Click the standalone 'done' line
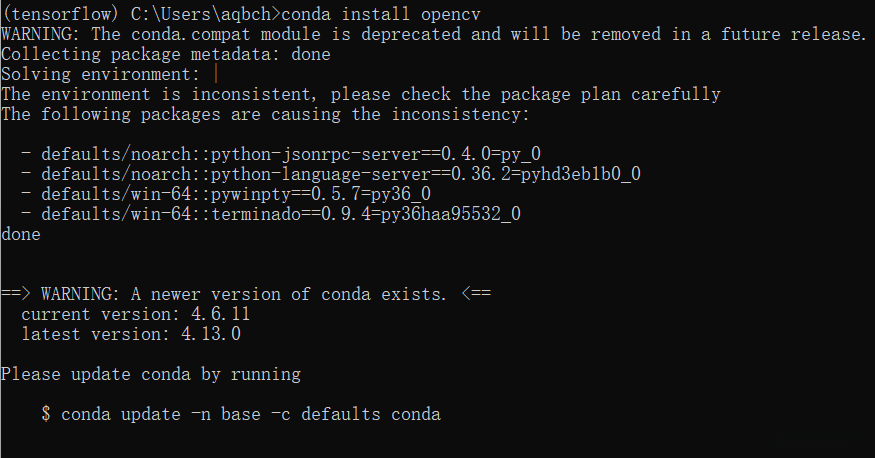 pyautogui.click(x=21, y=234)
